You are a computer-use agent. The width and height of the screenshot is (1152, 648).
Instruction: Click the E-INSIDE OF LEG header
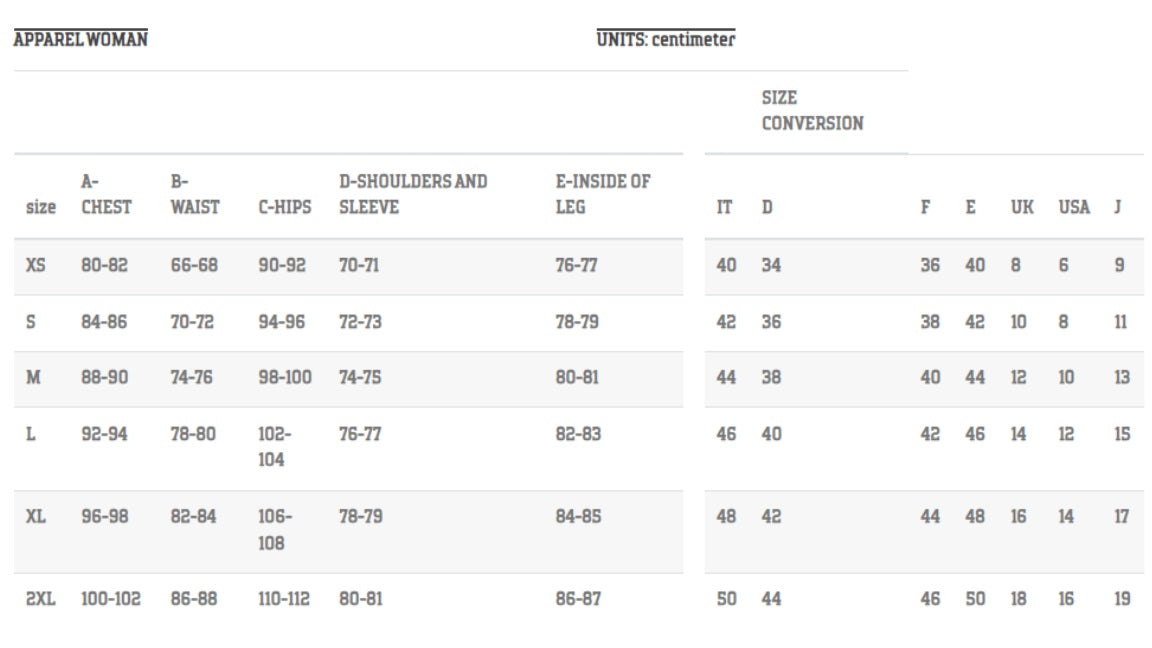(x=602, y=195)
